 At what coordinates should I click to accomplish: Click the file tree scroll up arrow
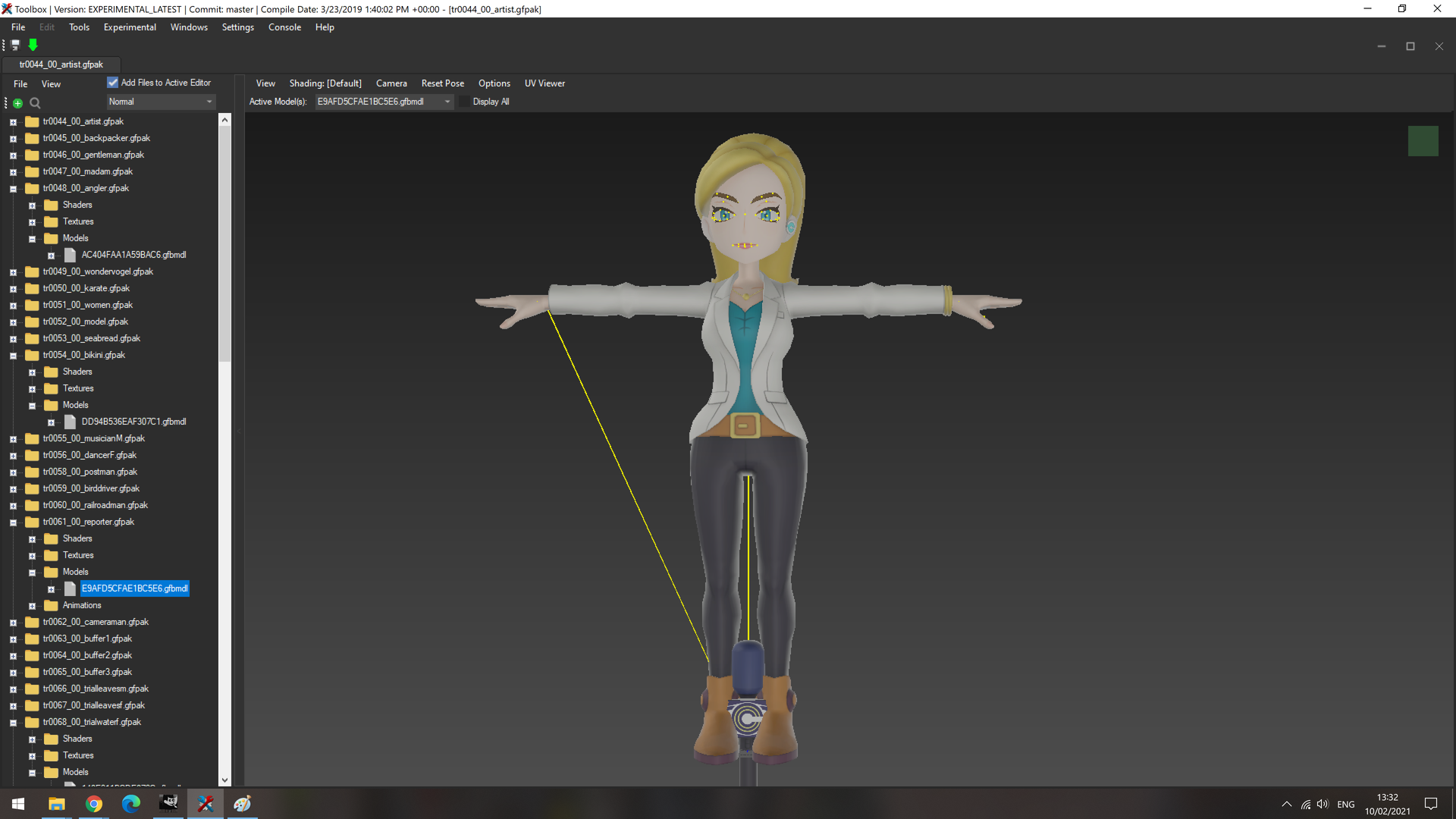(224, 120)
